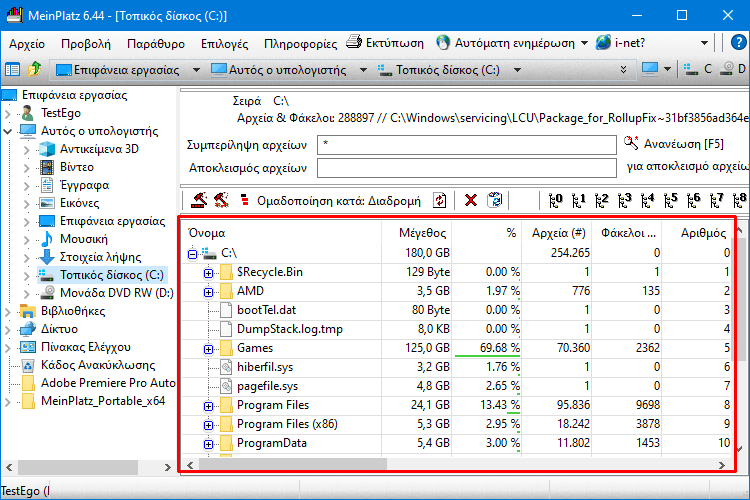
Task: Click the Αυτόματη ενημέρωση mouse icon
Action: (443, 43)
